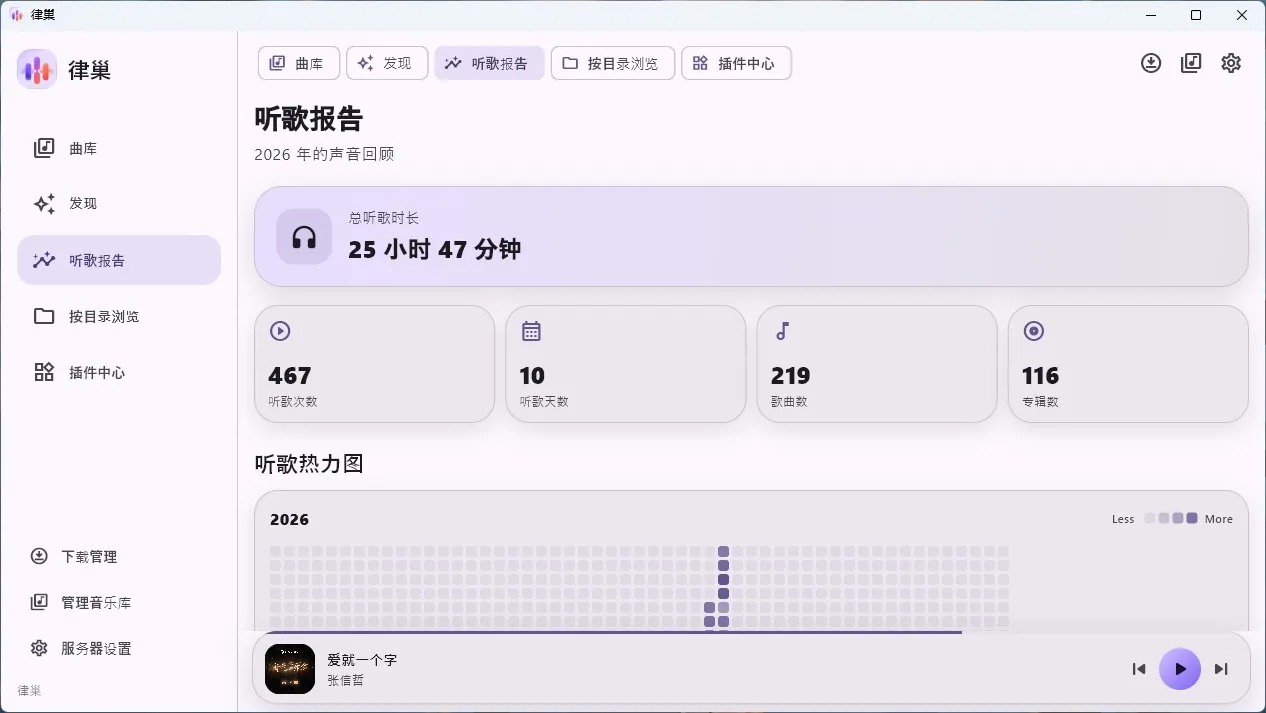
Task: Click the 467 听歌次数 card
Action: 374,364
